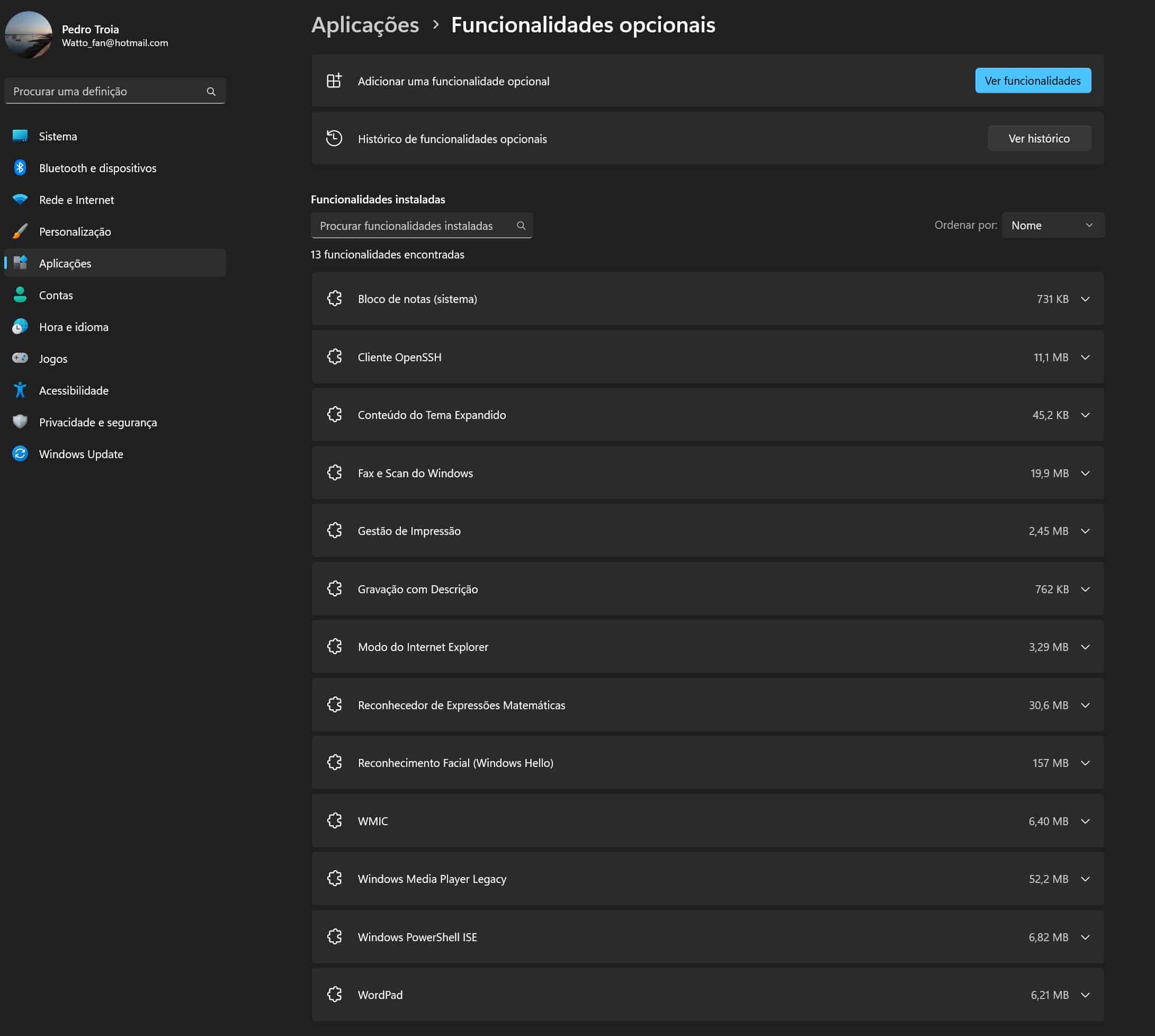1155x1036 pixels.
Task: Click the Aplicações breadcrumb link
Action: (x=365, y=25)
